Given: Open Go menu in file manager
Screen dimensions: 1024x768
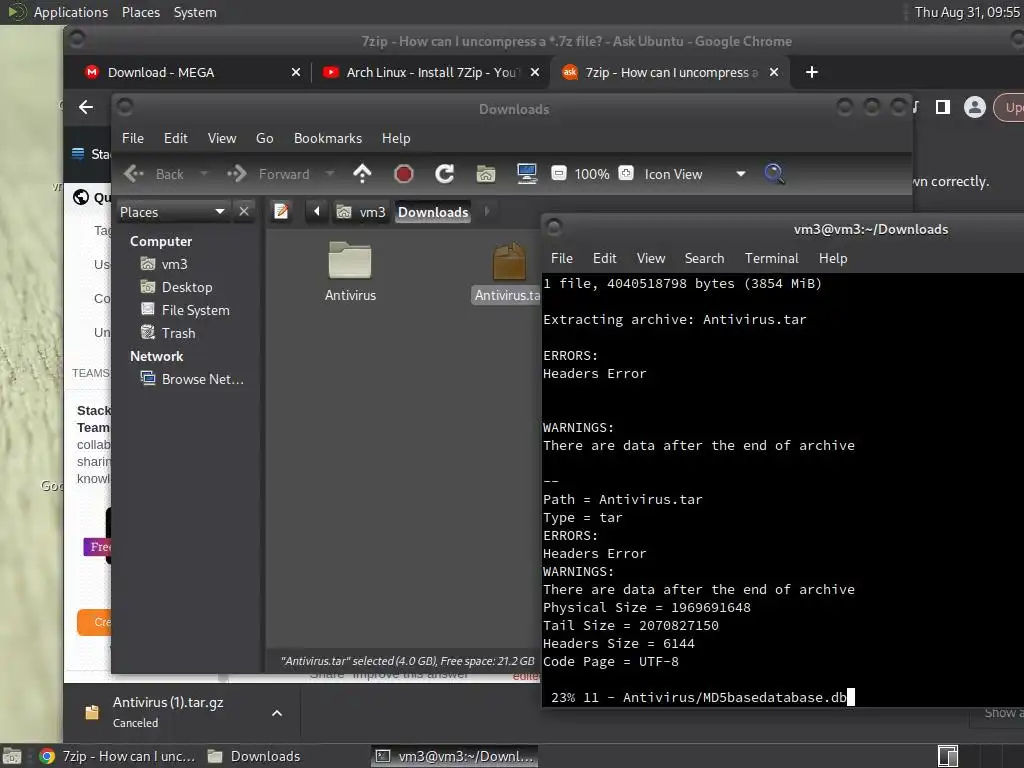Looking at the screenshot, I should click(x=264, y=138).
